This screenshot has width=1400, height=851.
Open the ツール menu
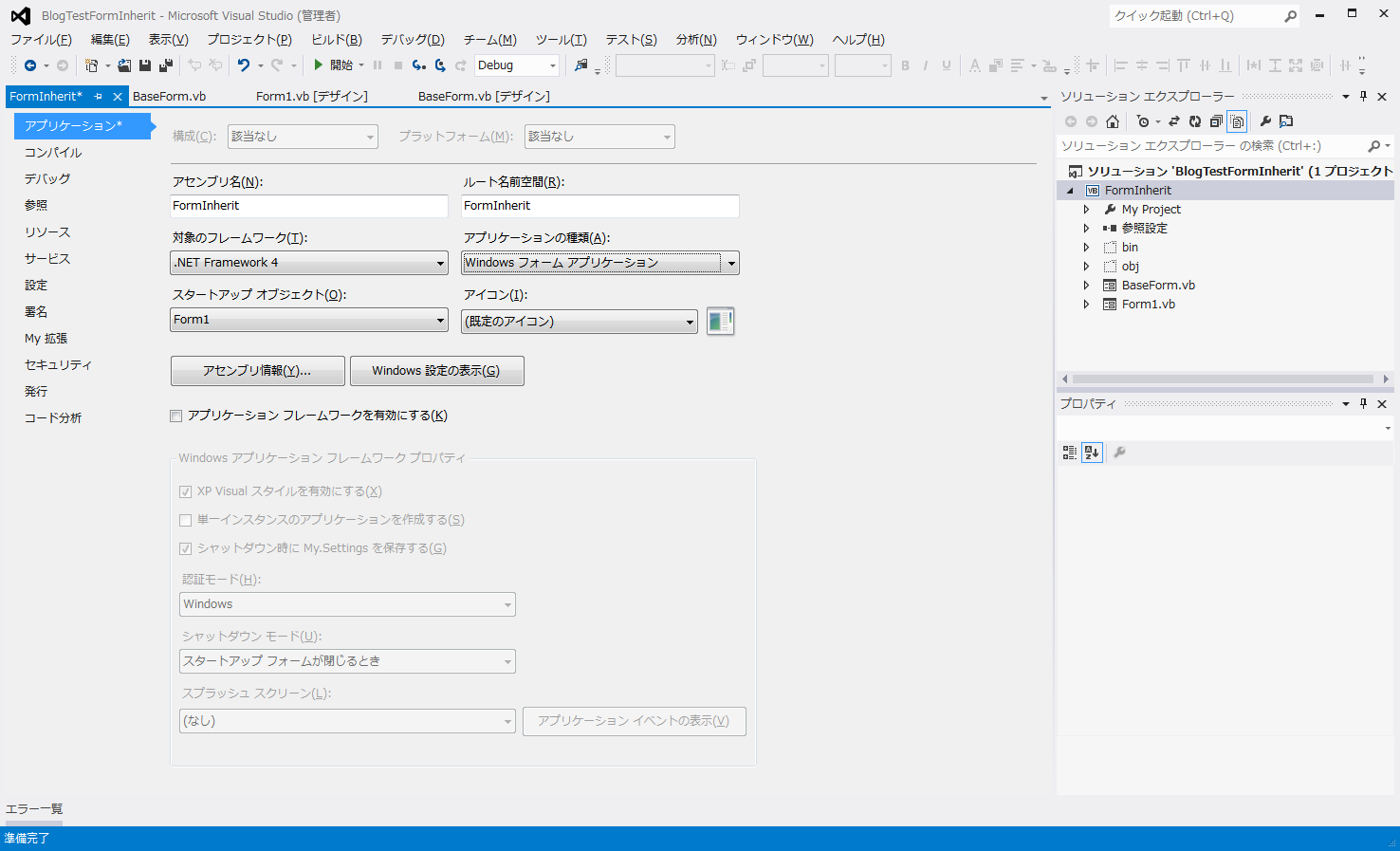(561, 40)
